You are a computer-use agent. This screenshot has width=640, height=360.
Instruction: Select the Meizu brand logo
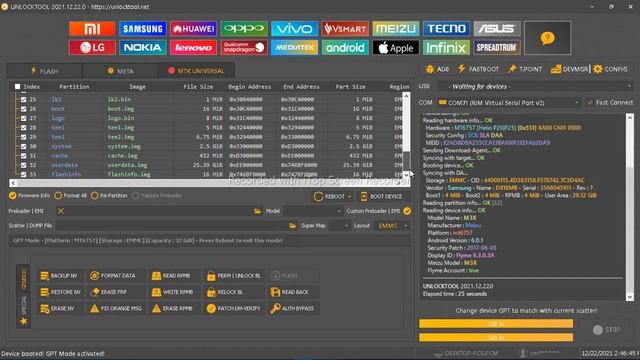[x=396, y=29]
